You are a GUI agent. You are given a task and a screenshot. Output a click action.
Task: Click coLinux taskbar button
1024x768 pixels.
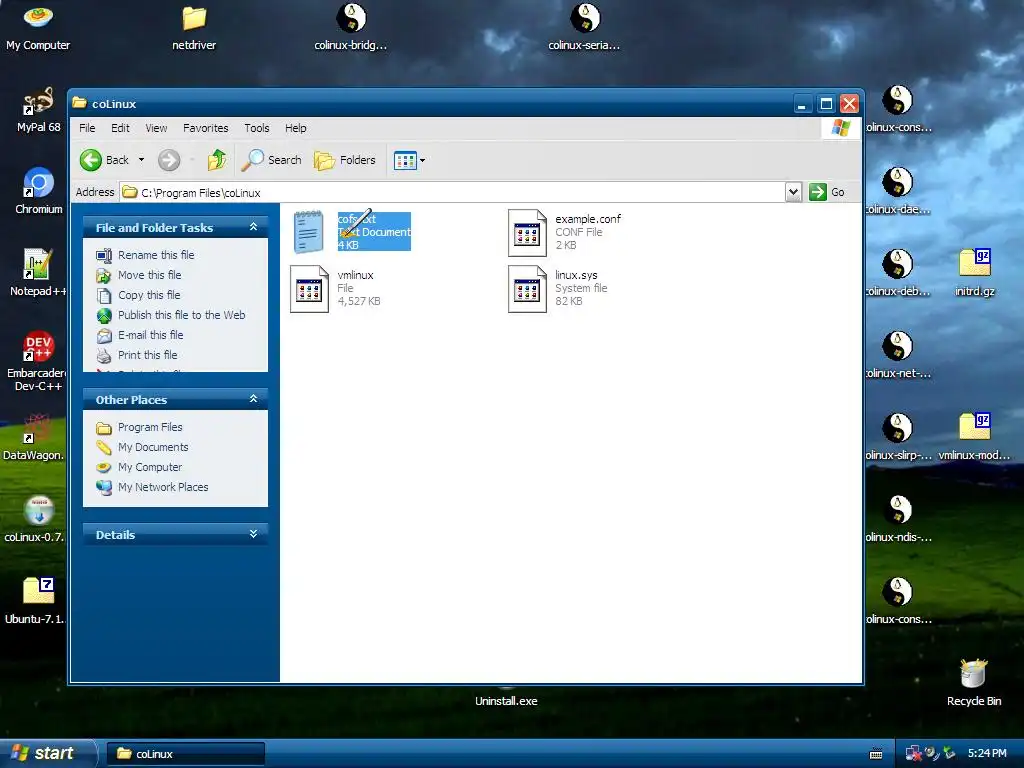(x=185, y=754)
